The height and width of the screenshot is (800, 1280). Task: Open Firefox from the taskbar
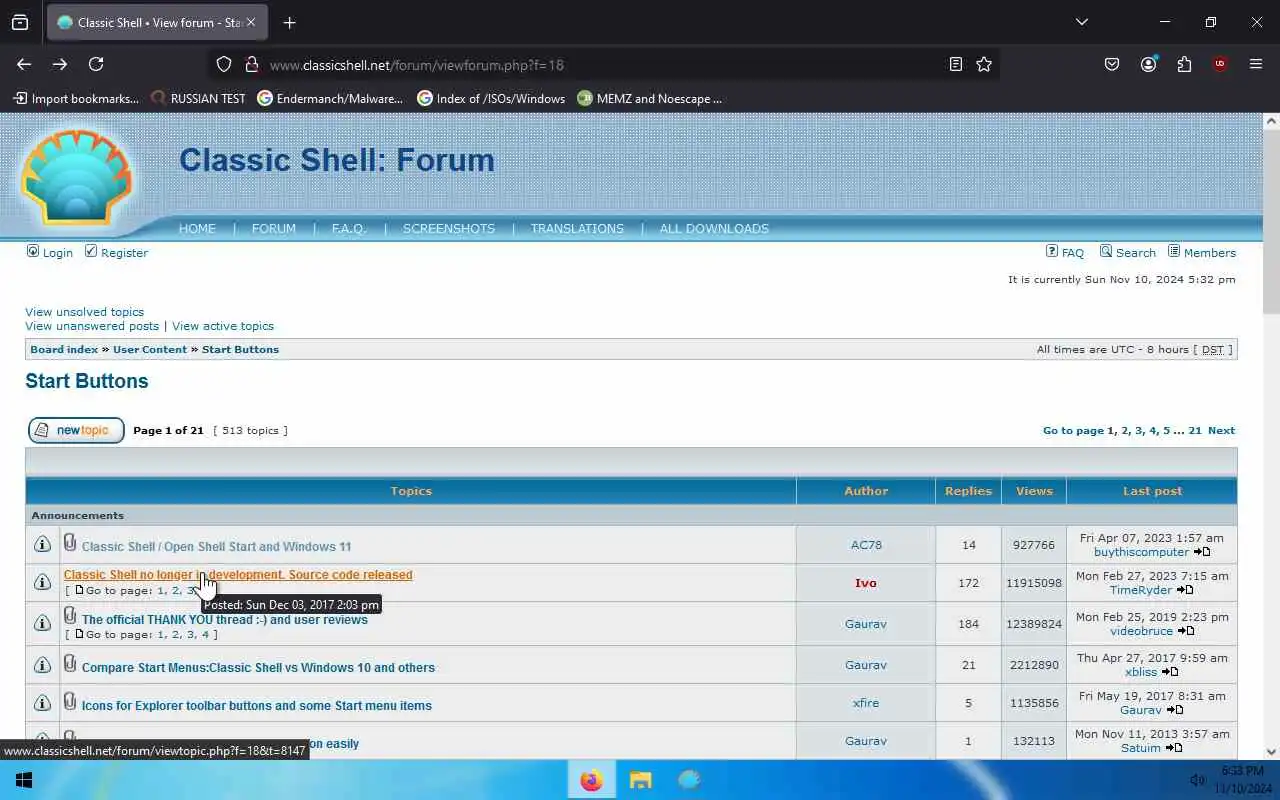(x=592, y=780)
